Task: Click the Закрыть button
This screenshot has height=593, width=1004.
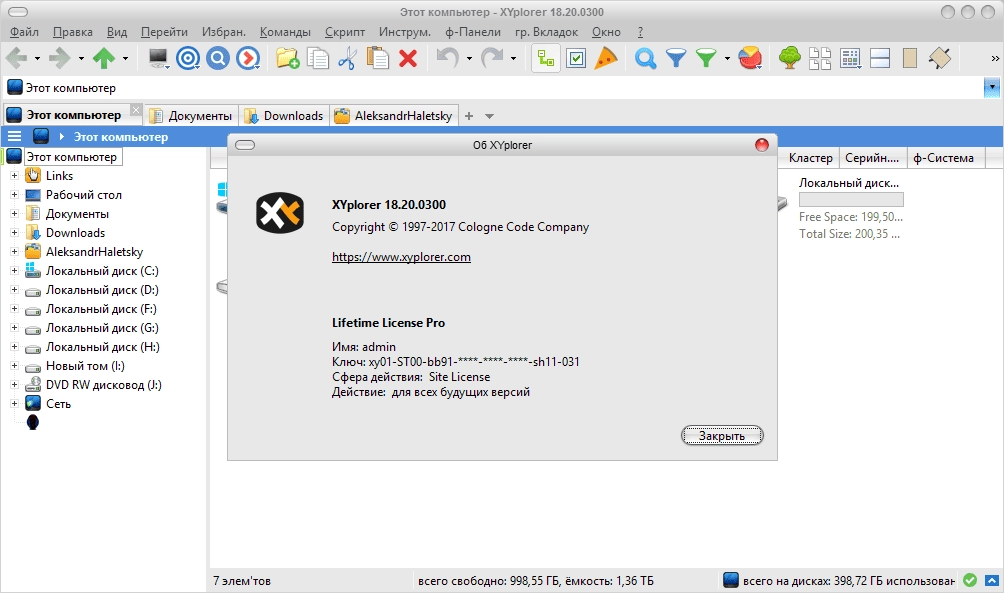Action: click(x=722, y=435)
